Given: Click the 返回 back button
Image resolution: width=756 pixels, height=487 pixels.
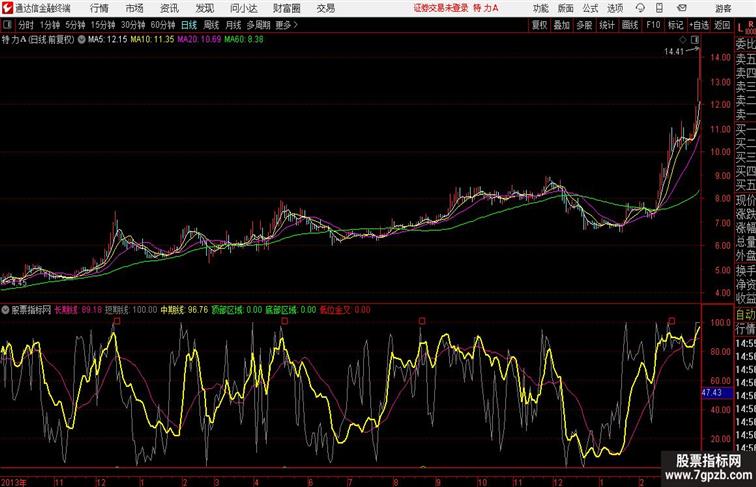Looking at the screenshot, I should pos(722,25).
